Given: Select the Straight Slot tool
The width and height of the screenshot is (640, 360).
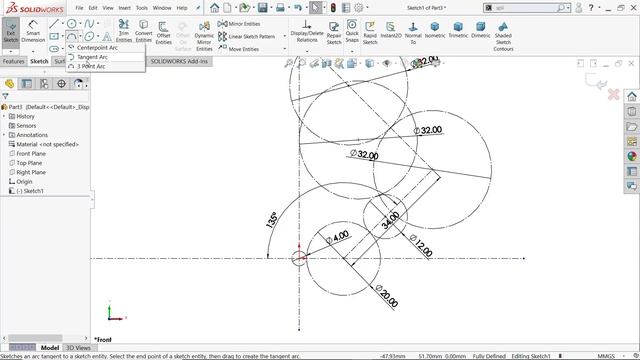Looking at the screenshot, I should 54,49.
